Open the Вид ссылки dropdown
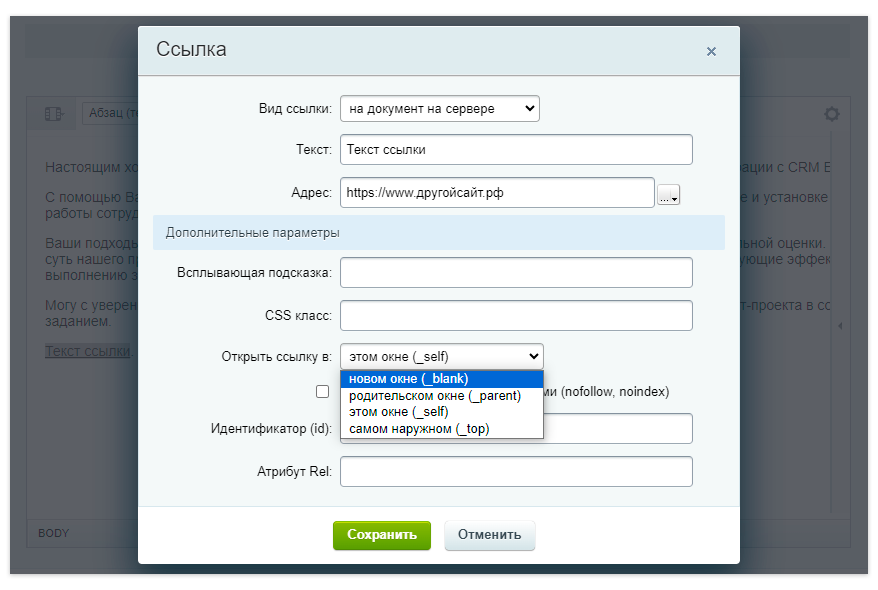 (x=439, y=109)
